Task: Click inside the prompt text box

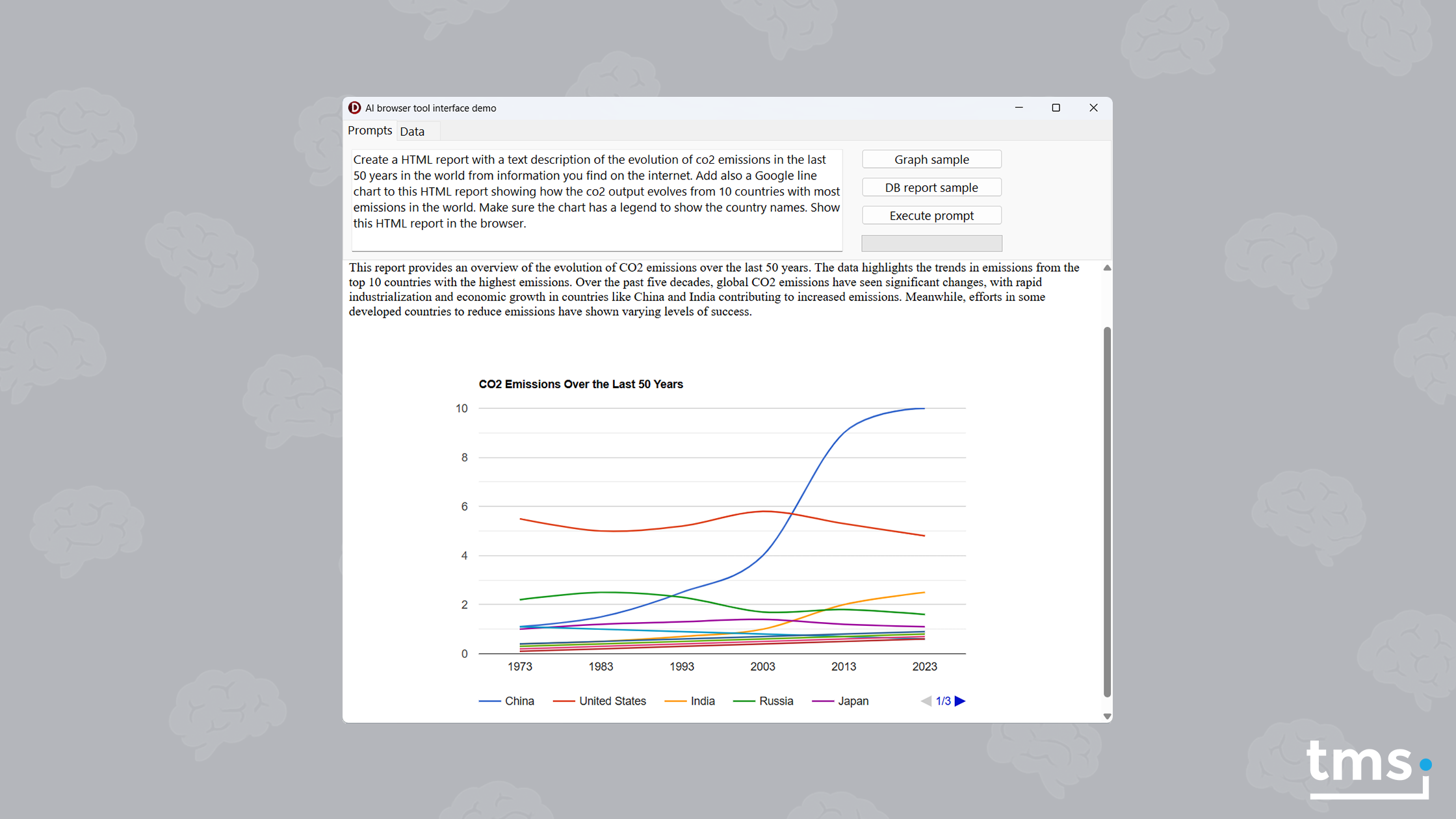Action: (x=596, y=199)
